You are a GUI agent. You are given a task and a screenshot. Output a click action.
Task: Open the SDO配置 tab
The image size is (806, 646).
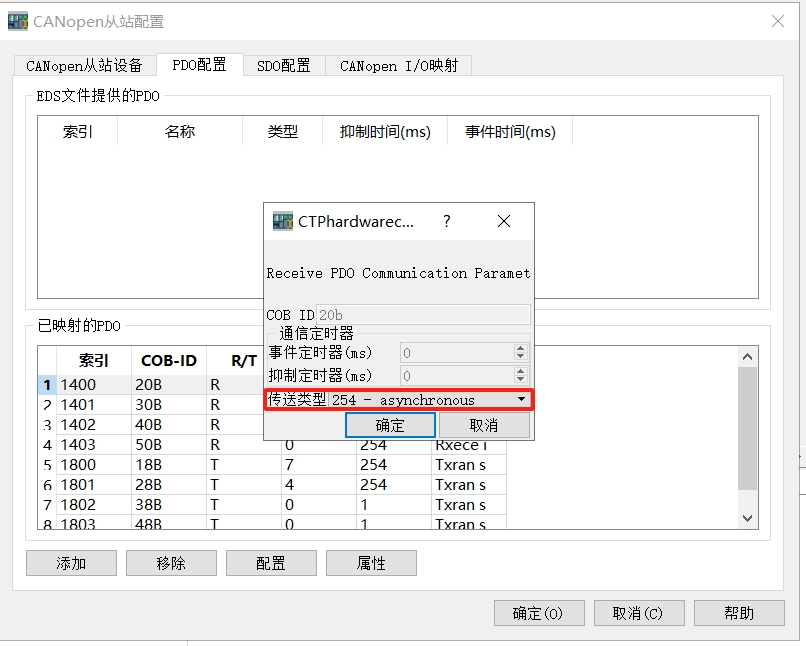click(x=284, y=65)
